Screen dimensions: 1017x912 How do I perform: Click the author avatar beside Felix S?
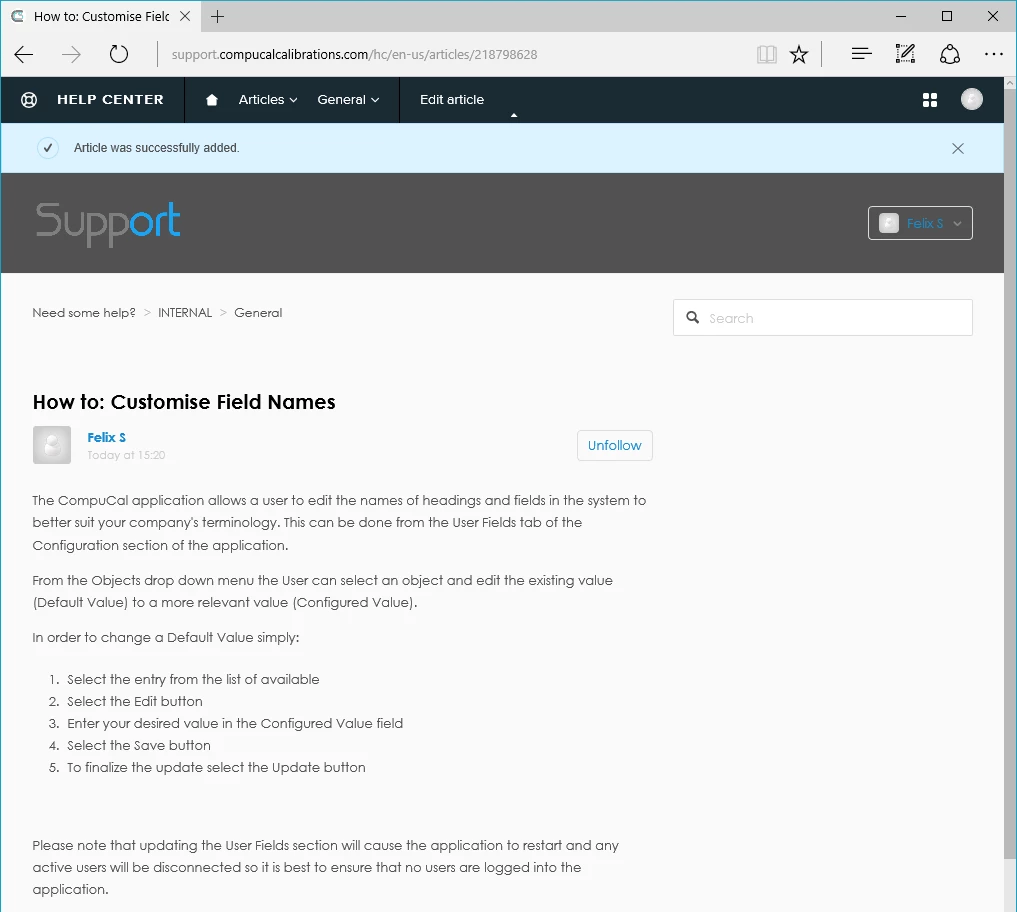pos(52,445)
